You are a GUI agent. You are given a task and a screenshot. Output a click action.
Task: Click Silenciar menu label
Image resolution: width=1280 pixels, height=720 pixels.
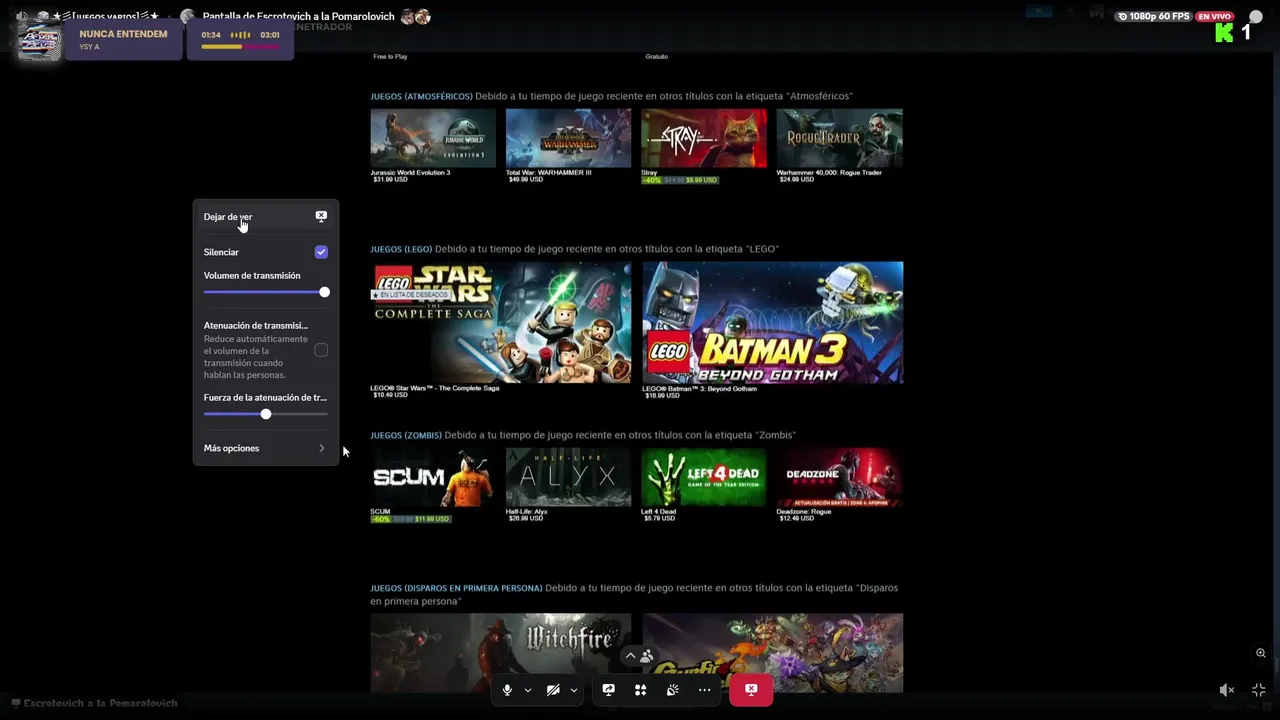tap(221, 253)
